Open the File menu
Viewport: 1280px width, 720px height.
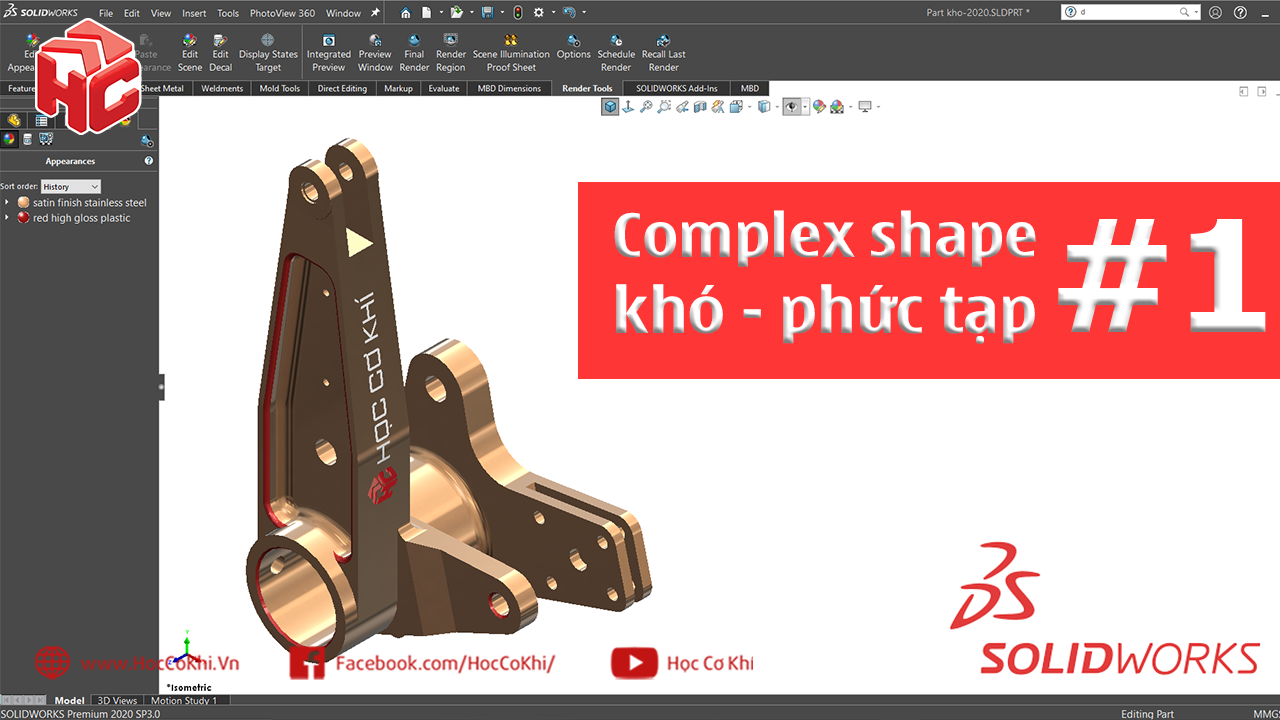[106, 13]
